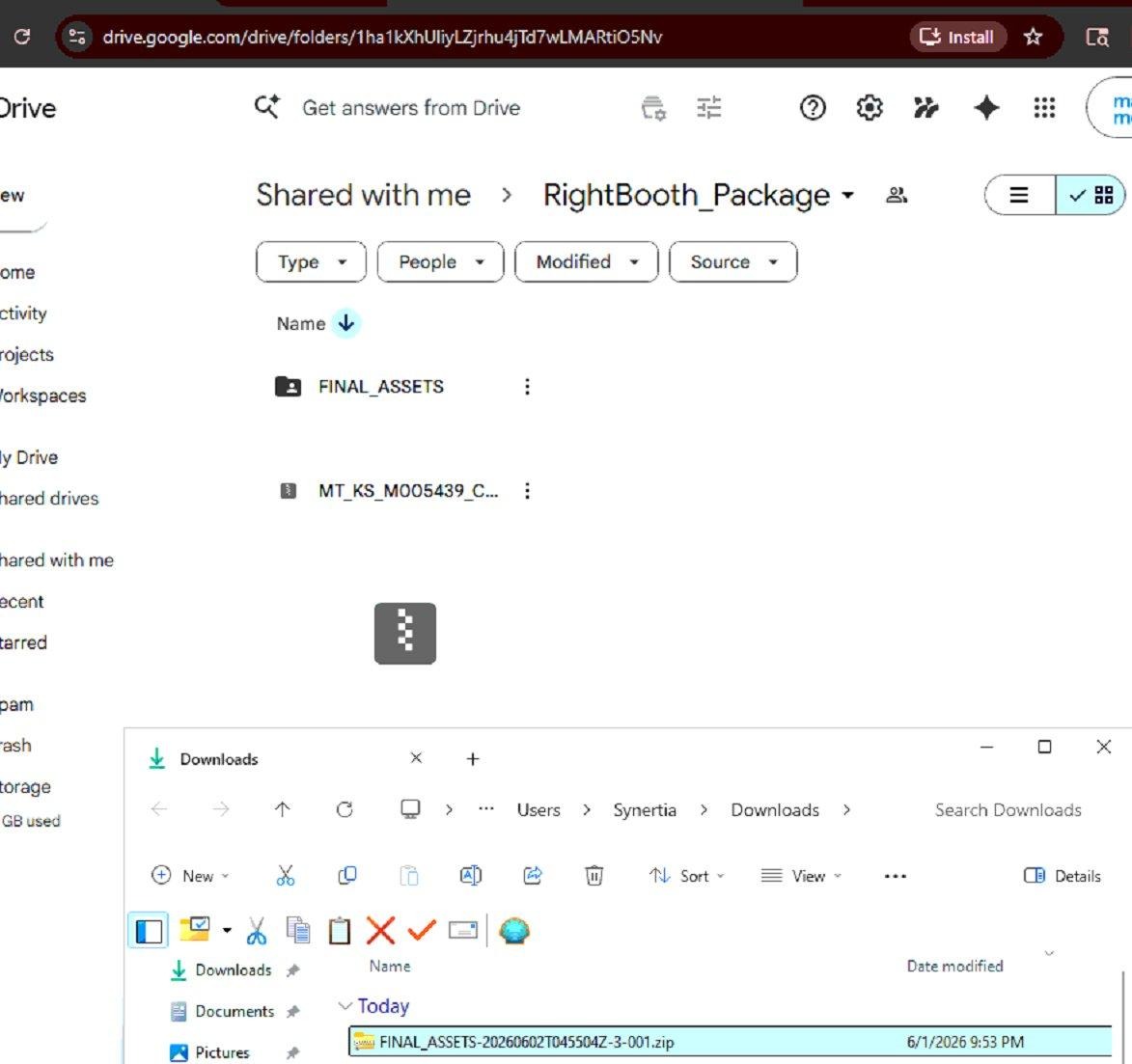Install the Drive app from address bar
Image resolution: width=1132 pixels, height=1064 pixels.
958,37
